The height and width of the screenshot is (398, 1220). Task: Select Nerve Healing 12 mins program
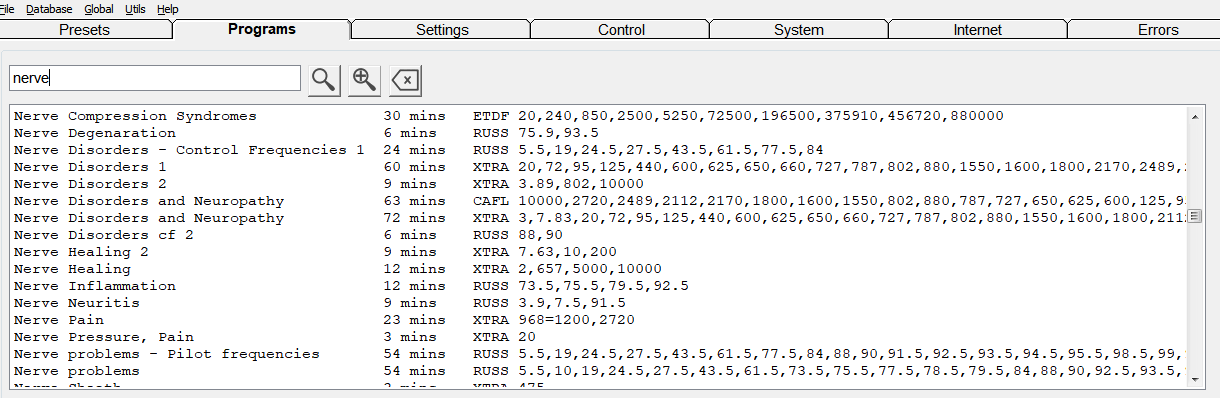(598, 269)
